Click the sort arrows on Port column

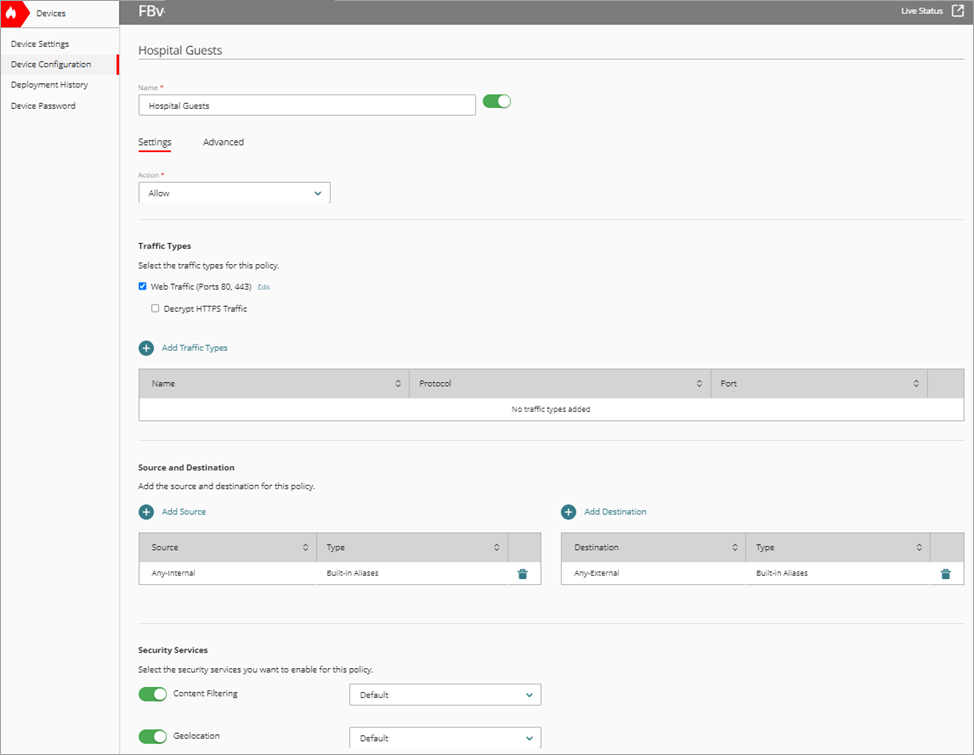click(x=915, y=383)
